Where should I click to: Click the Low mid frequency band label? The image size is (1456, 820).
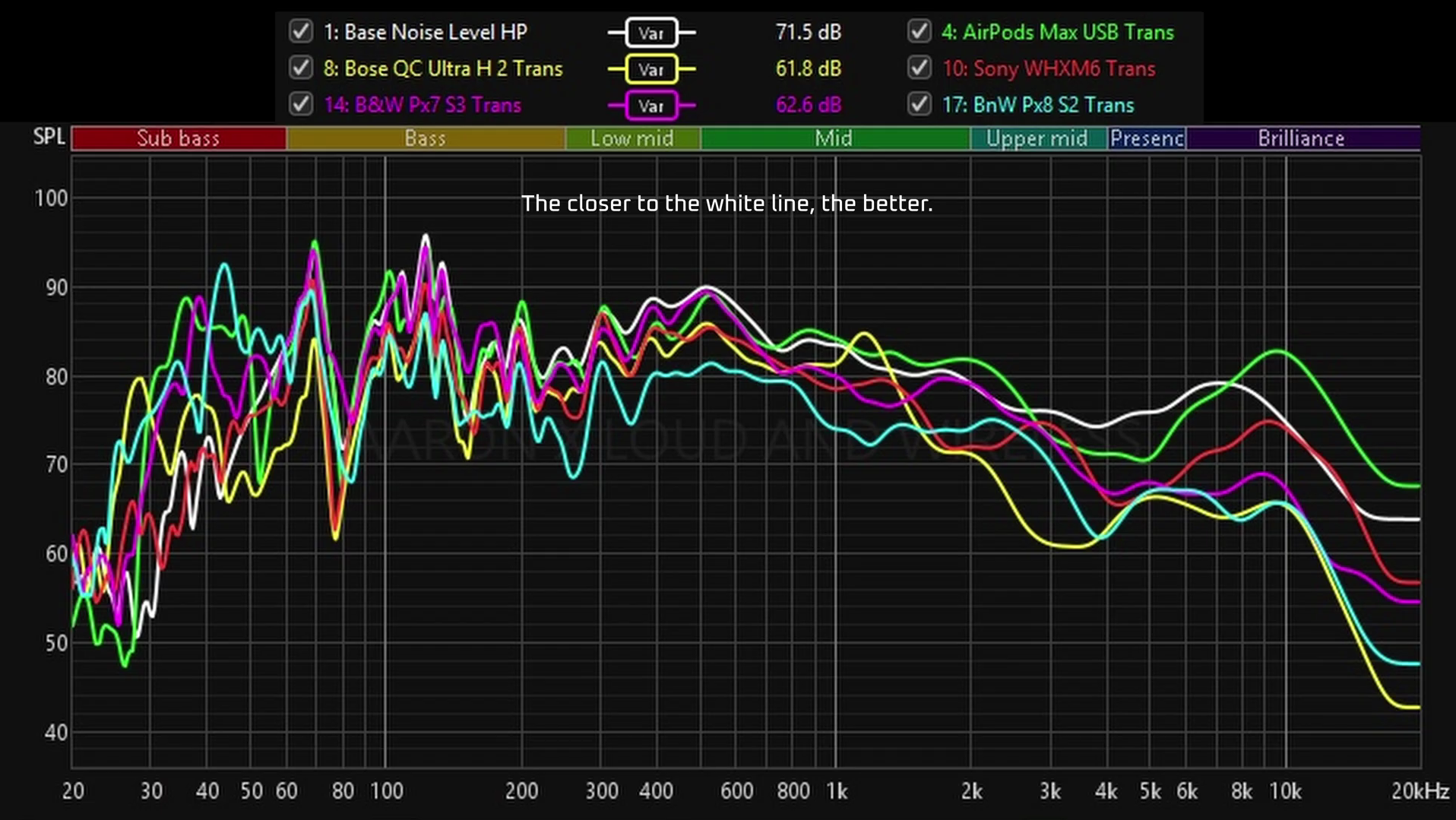632,138
